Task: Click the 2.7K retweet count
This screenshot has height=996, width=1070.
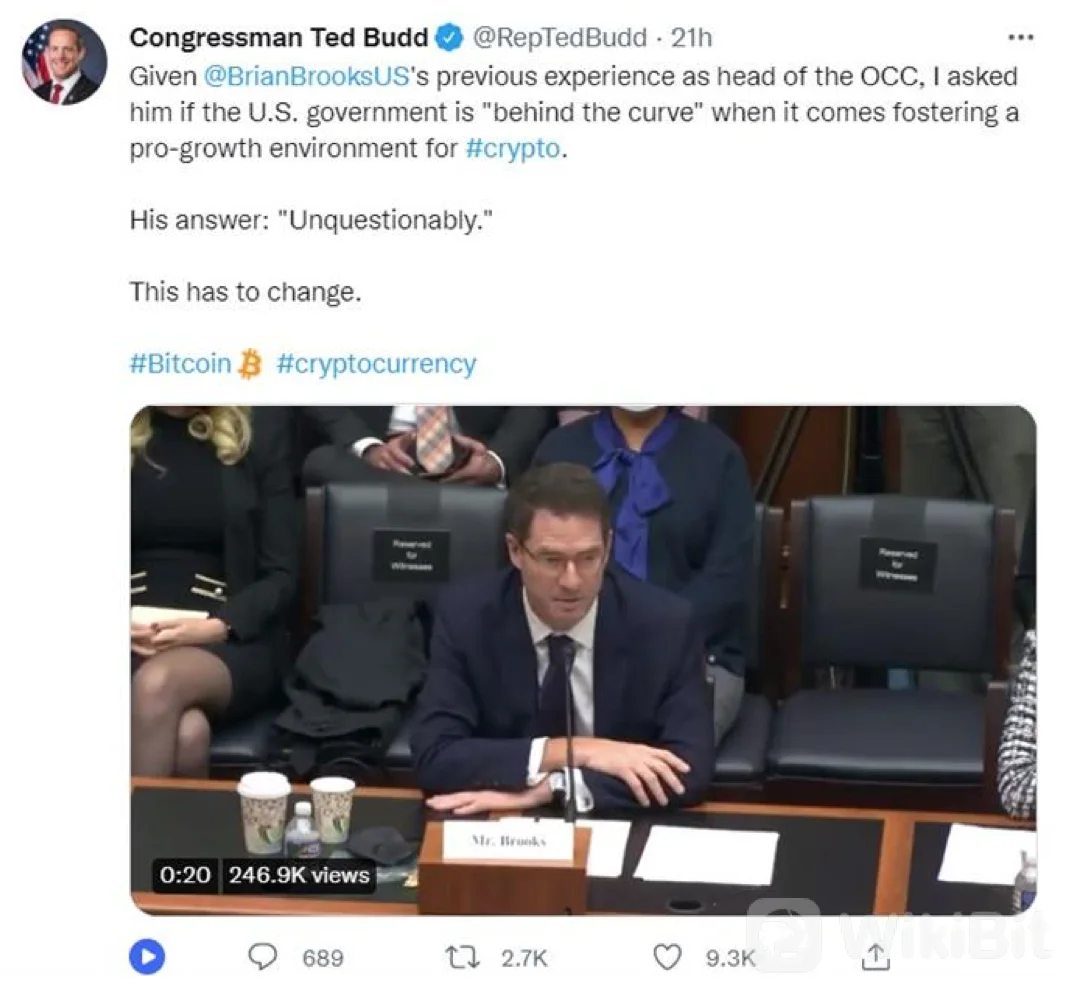Action: point(524,958)
